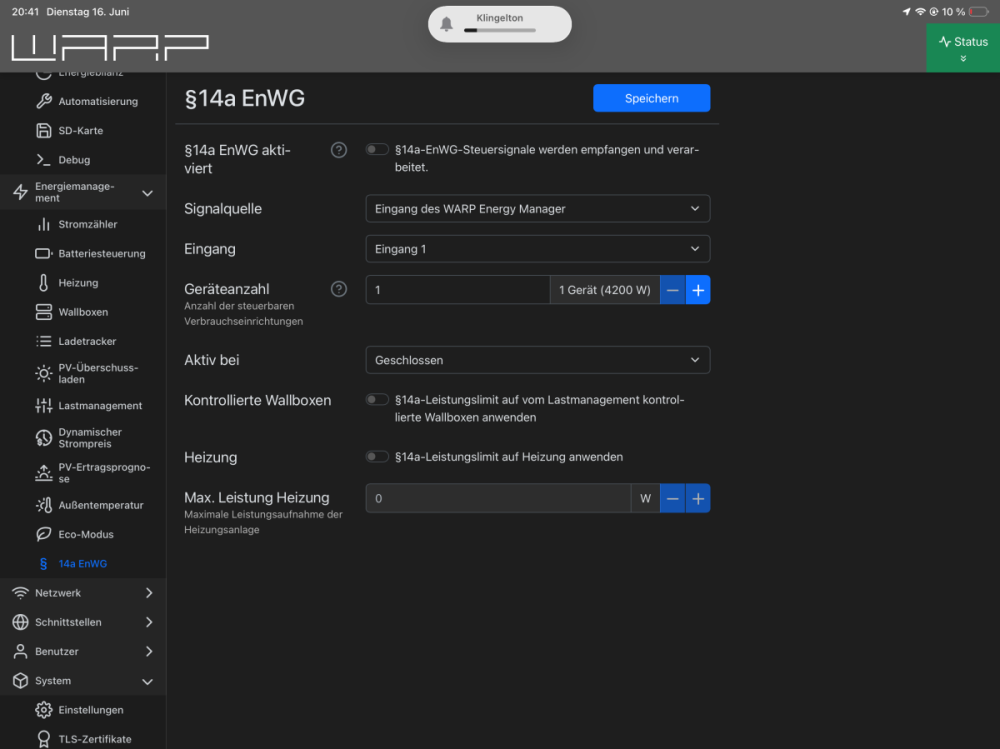Viewport: 1000px width, 749px height.
Task: Click the Klingelton bell icon
Action: (x=446, y=24)
